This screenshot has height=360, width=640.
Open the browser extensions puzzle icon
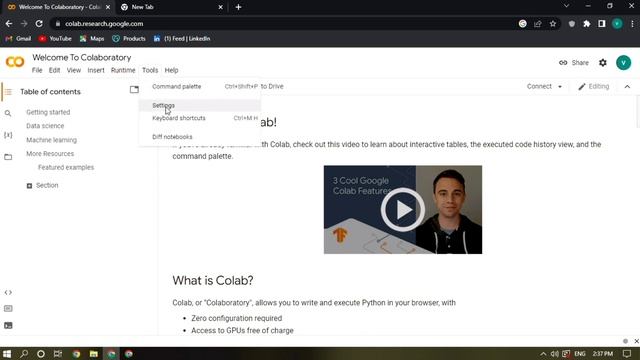[x=587, y=24]
